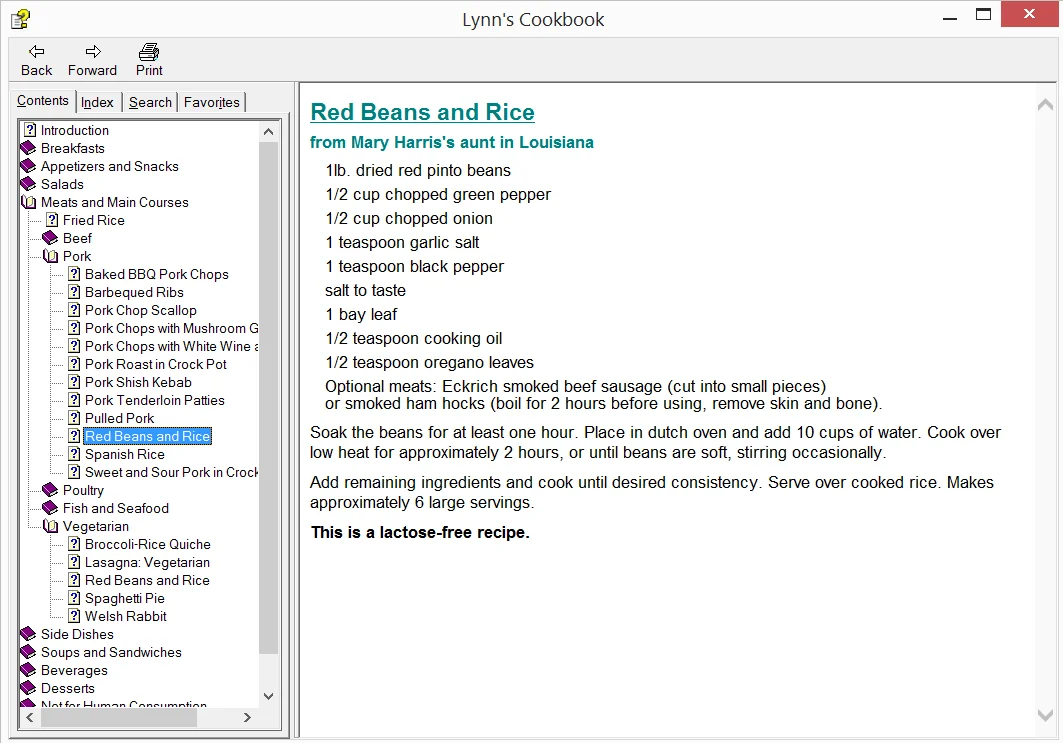Select highlighted Red Beans and Rice under Pork
The height and width of the screenshot is (743, 1063).
click(147, 436)
